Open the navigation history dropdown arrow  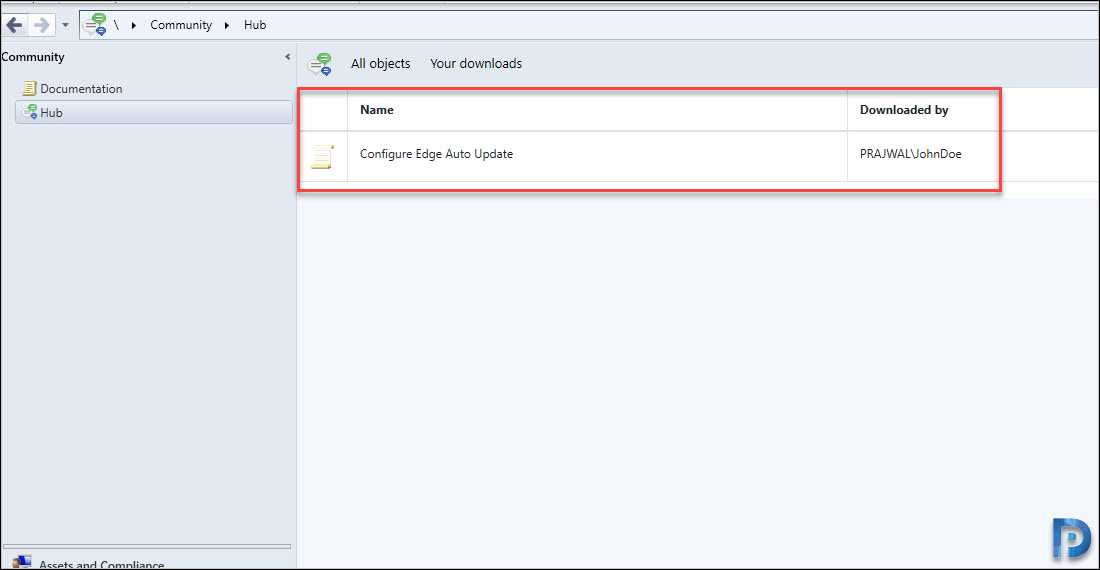(65, 25)
